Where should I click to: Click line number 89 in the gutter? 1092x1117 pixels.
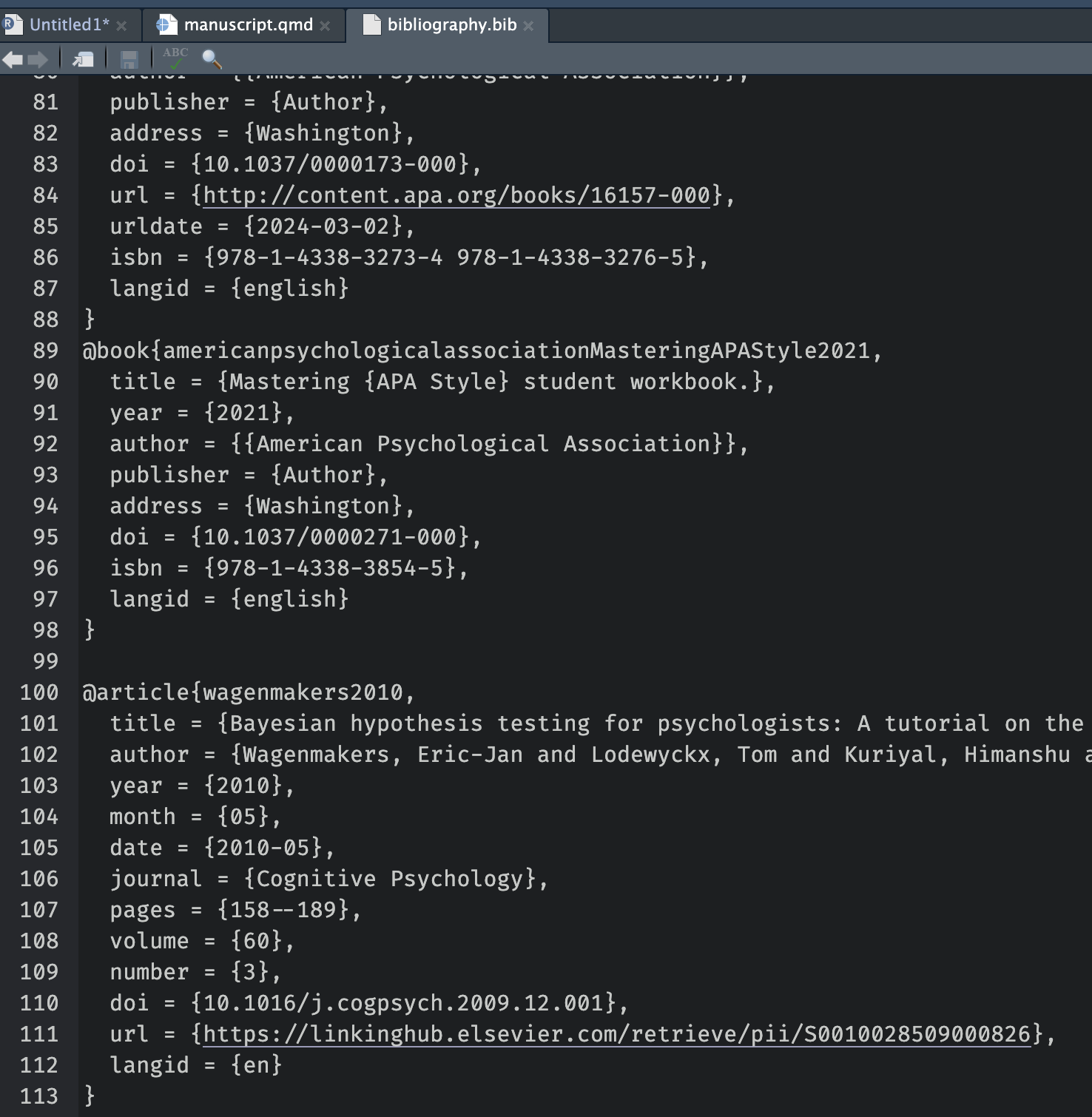point(45,351)
